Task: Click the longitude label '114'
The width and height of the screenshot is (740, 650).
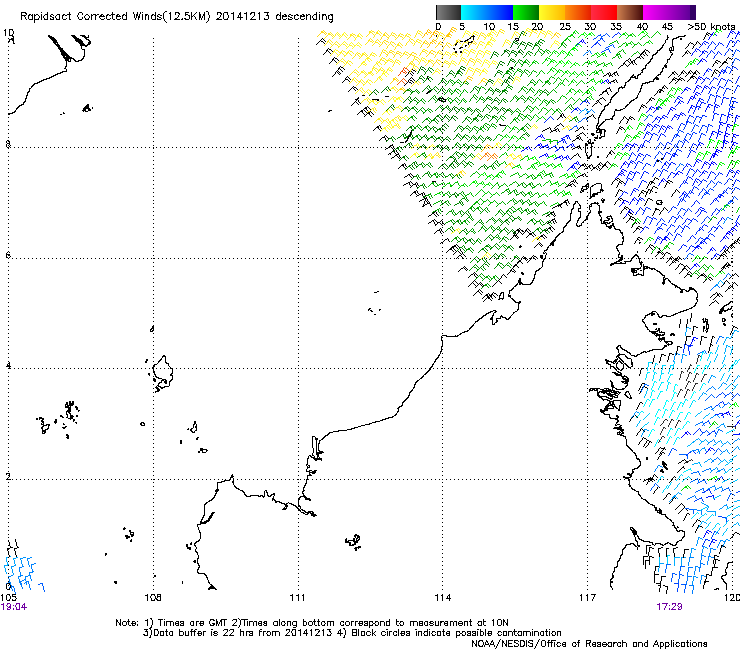Action: pyautogui.click(x=443, y=598)
